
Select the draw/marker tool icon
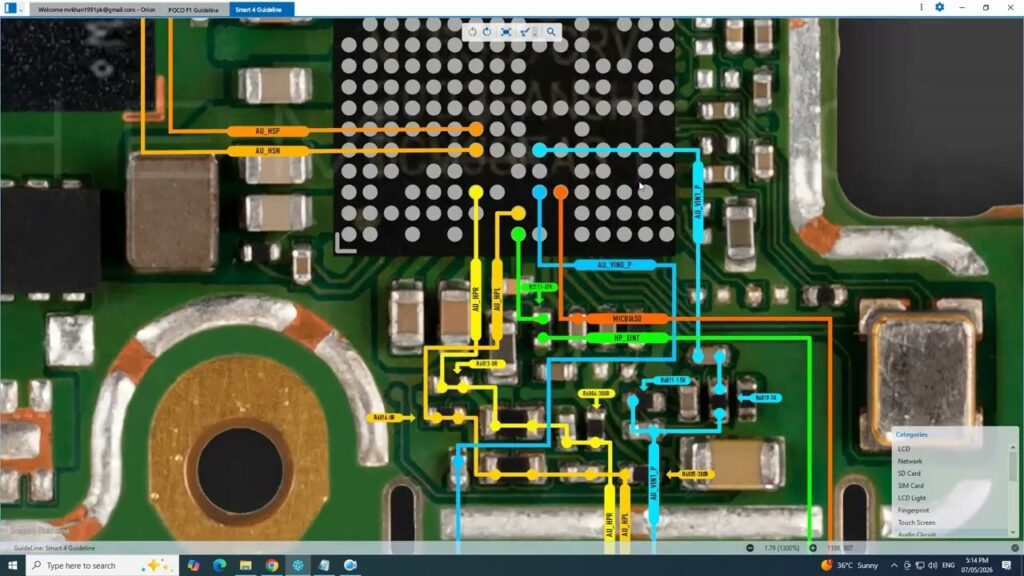click(x=524, y=31)
